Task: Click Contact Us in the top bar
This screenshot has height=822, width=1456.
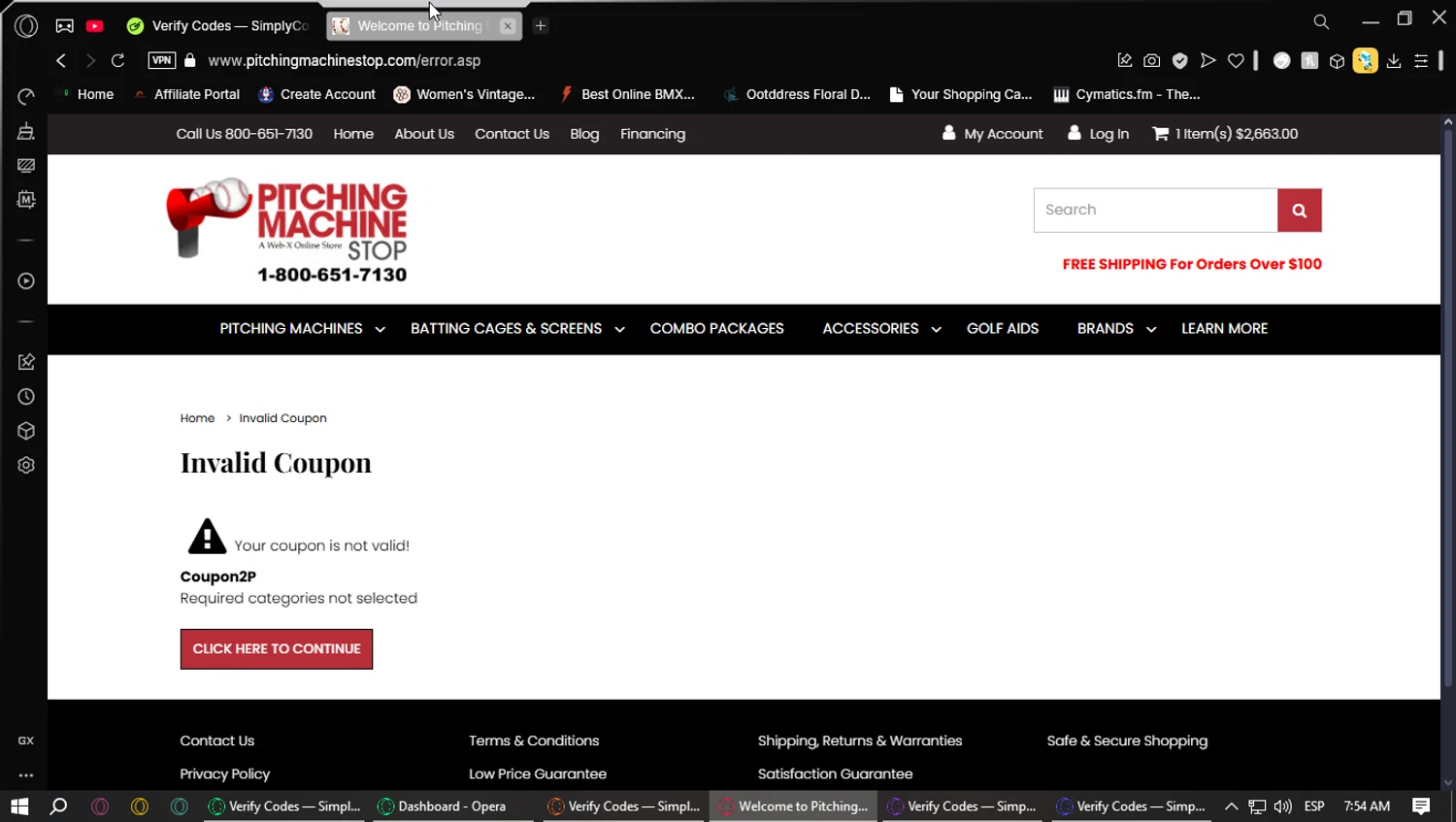Action: coord(512,134)
